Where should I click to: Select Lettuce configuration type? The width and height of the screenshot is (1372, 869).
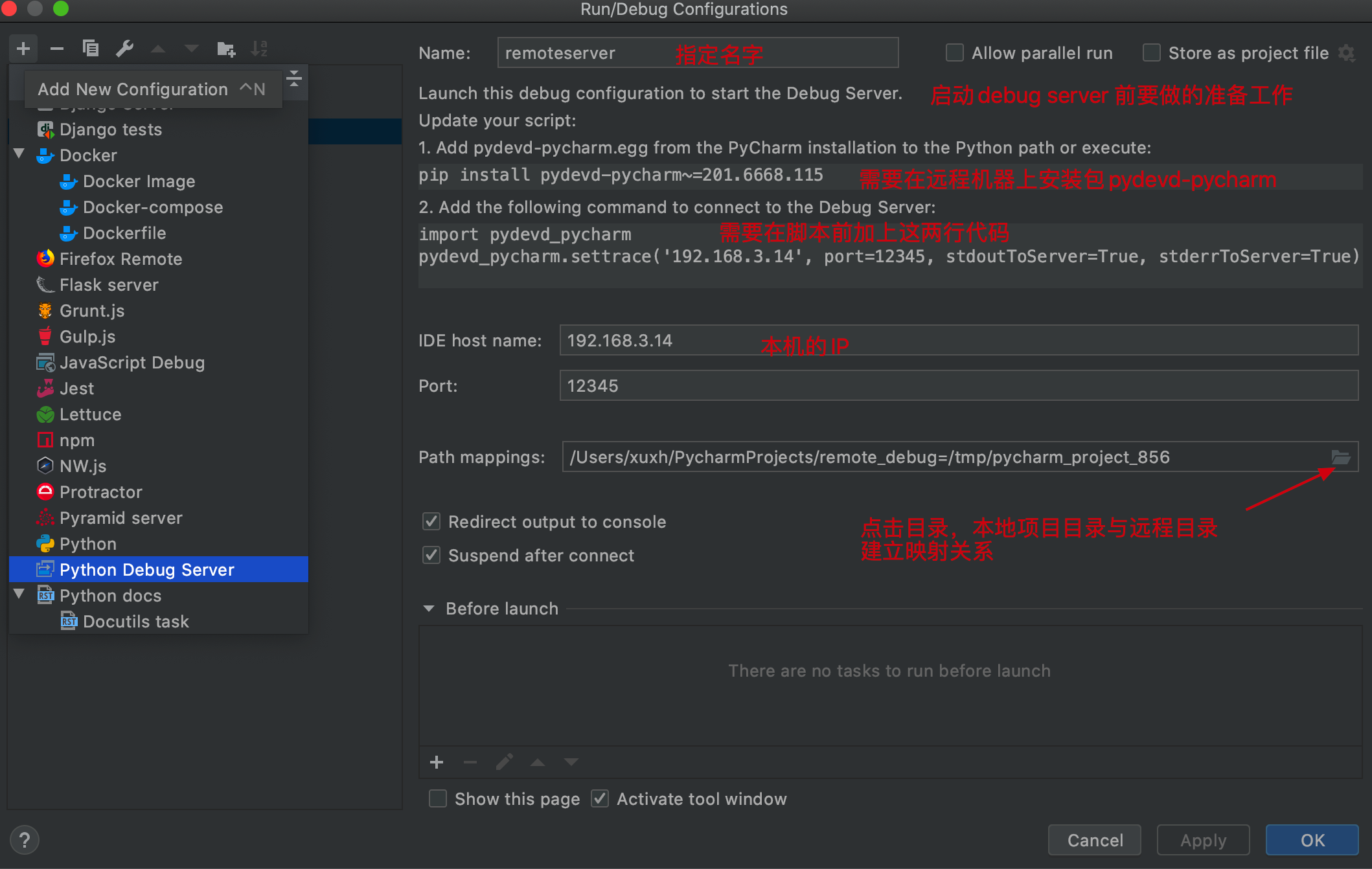click(159, 414)
